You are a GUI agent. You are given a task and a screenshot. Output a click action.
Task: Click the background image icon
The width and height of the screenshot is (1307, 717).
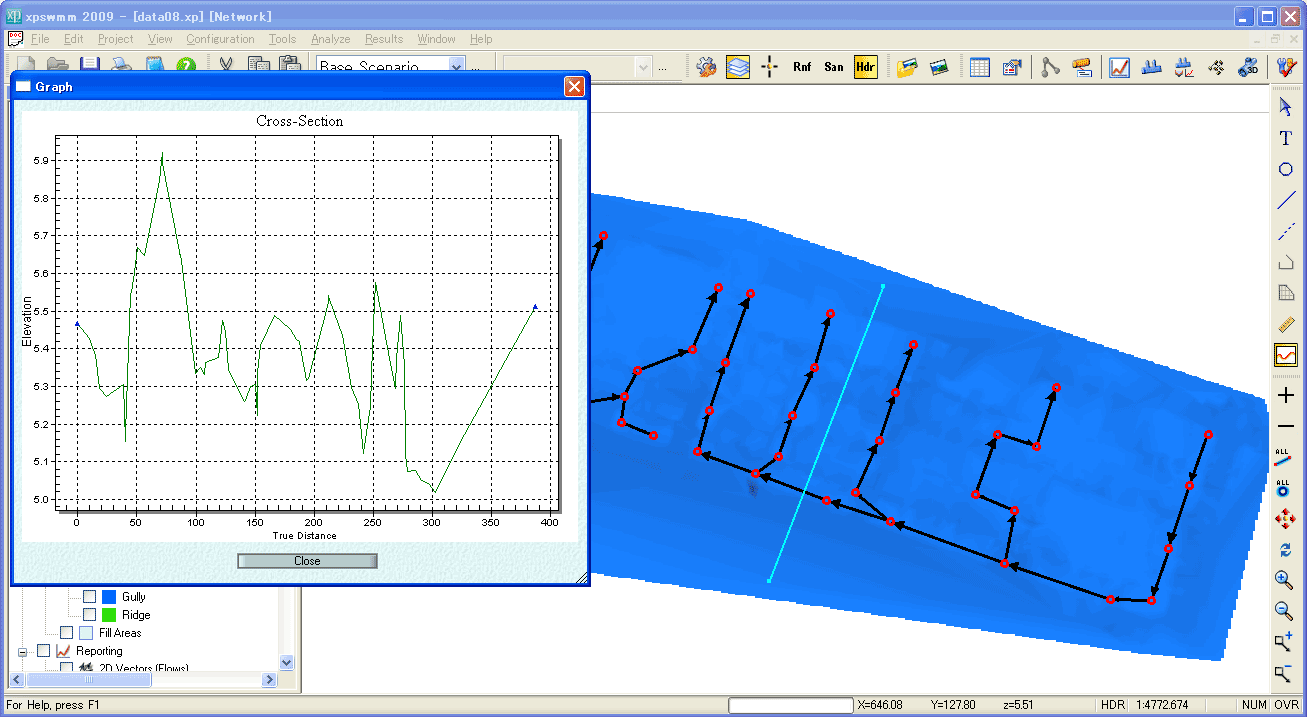939,67
